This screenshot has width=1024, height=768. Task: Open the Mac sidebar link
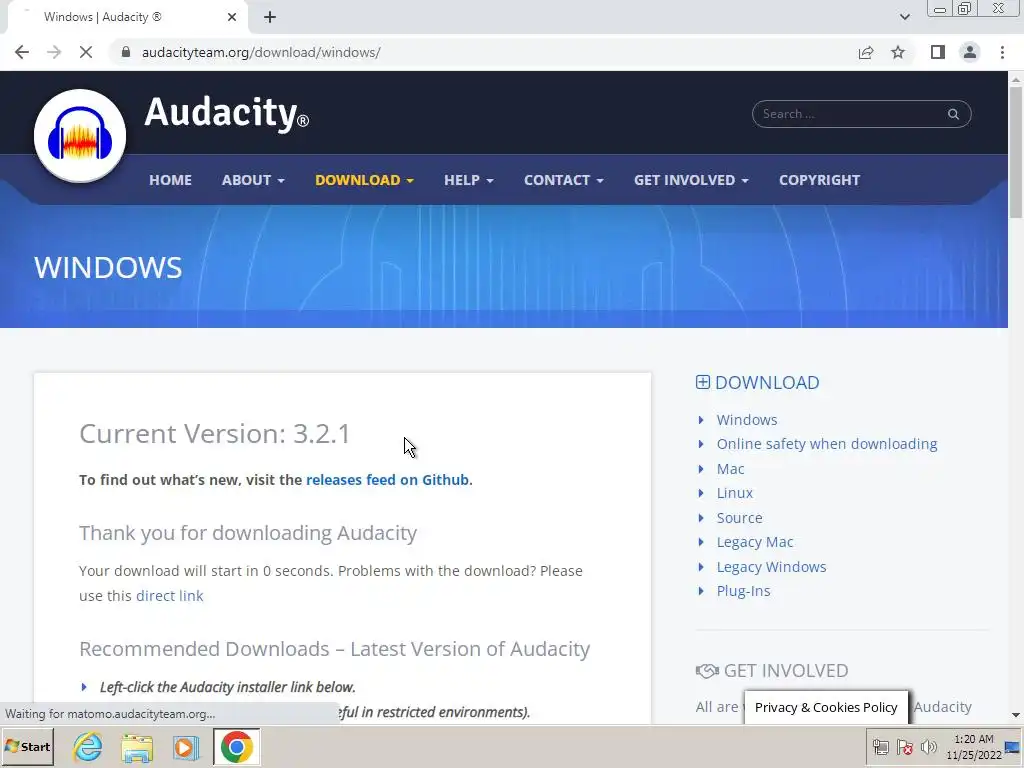coord(730,469)
